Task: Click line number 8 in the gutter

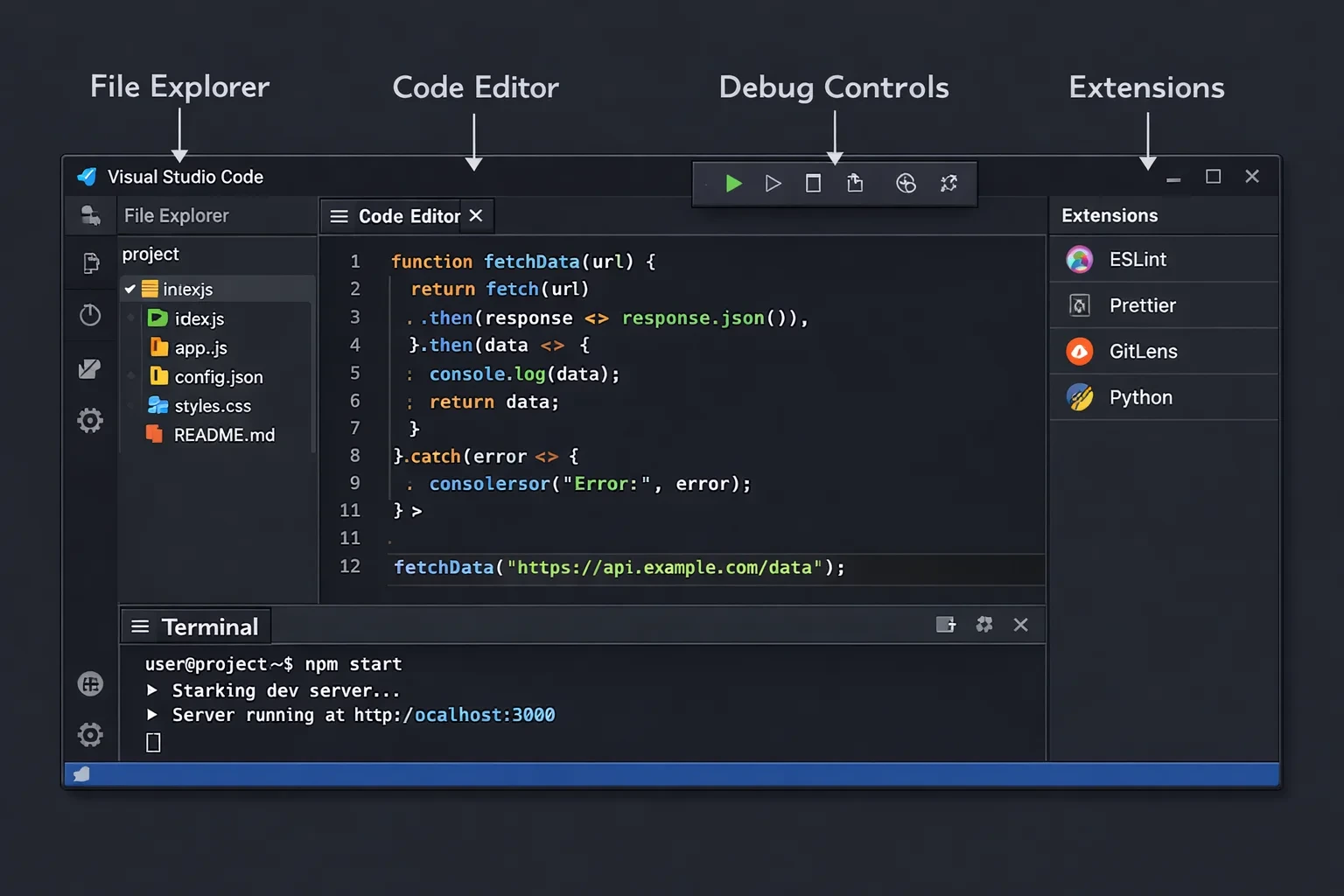Action: 355,455
